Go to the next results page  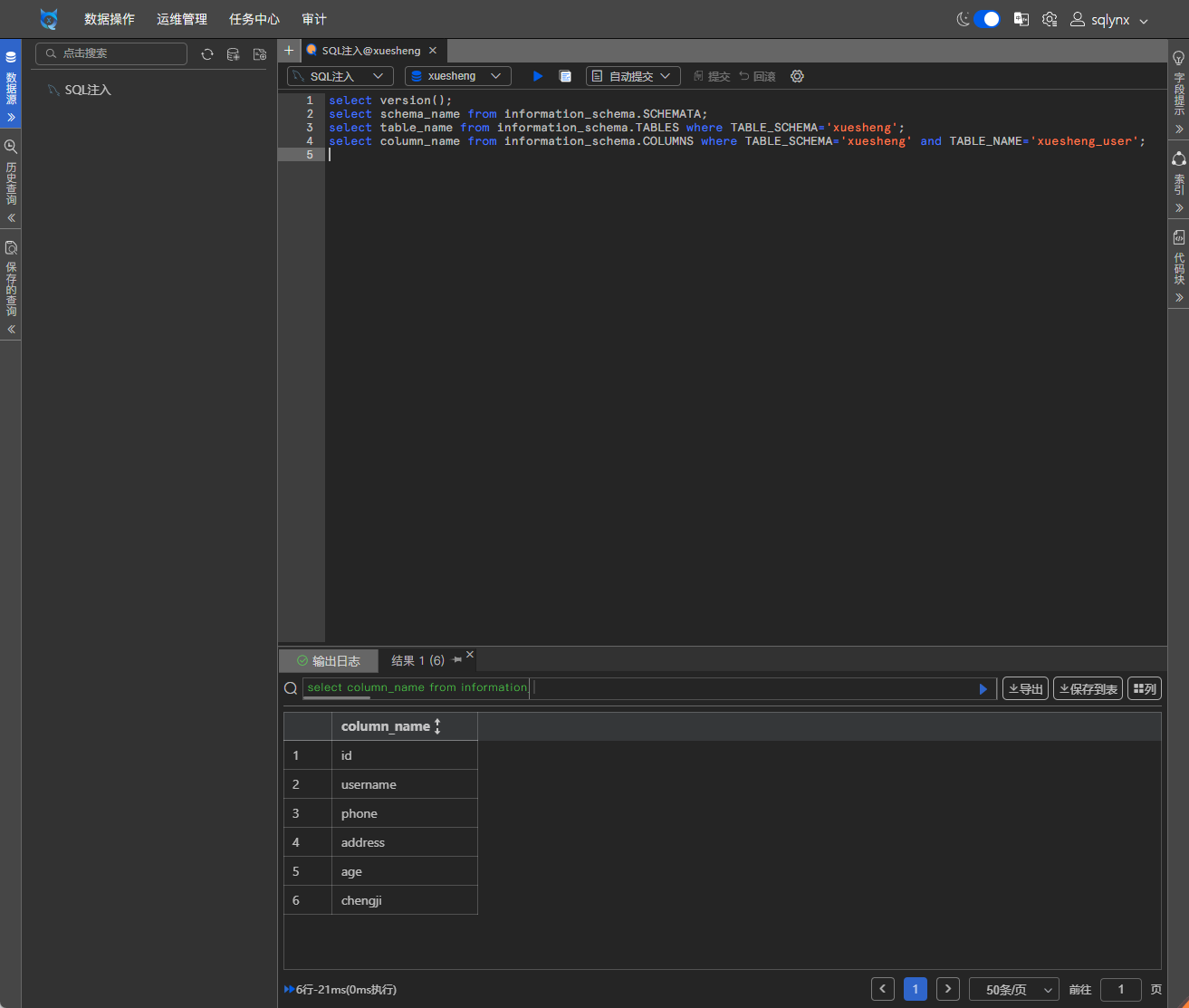[947, 989]
